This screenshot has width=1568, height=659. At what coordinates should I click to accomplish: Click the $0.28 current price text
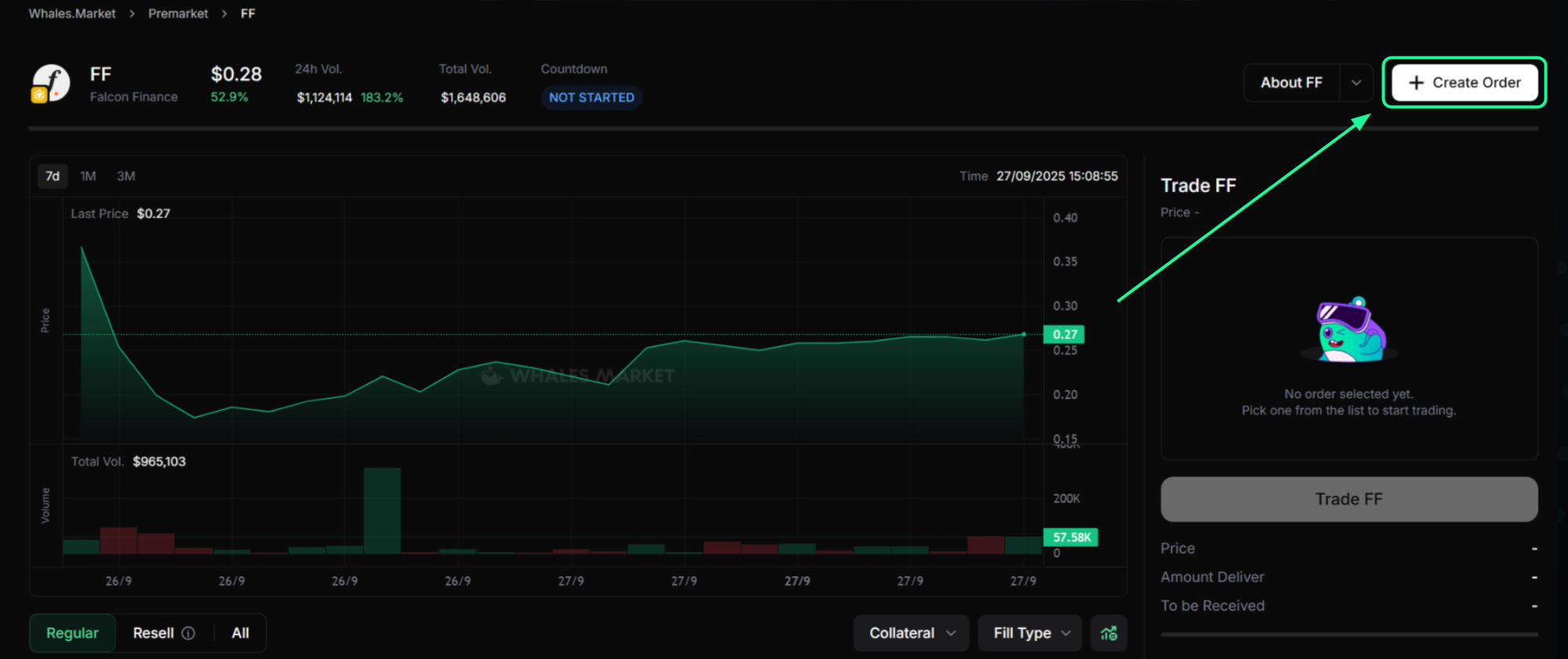point(236,74)
